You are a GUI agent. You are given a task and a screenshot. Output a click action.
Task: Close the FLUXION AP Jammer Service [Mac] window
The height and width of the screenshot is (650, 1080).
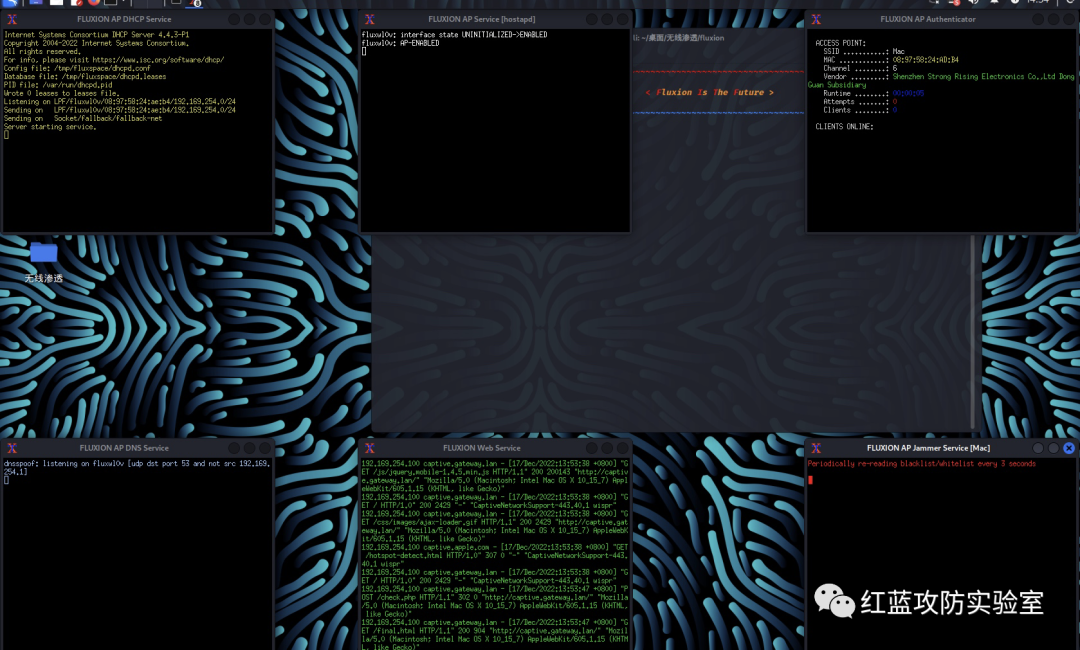click(1069, 448)
